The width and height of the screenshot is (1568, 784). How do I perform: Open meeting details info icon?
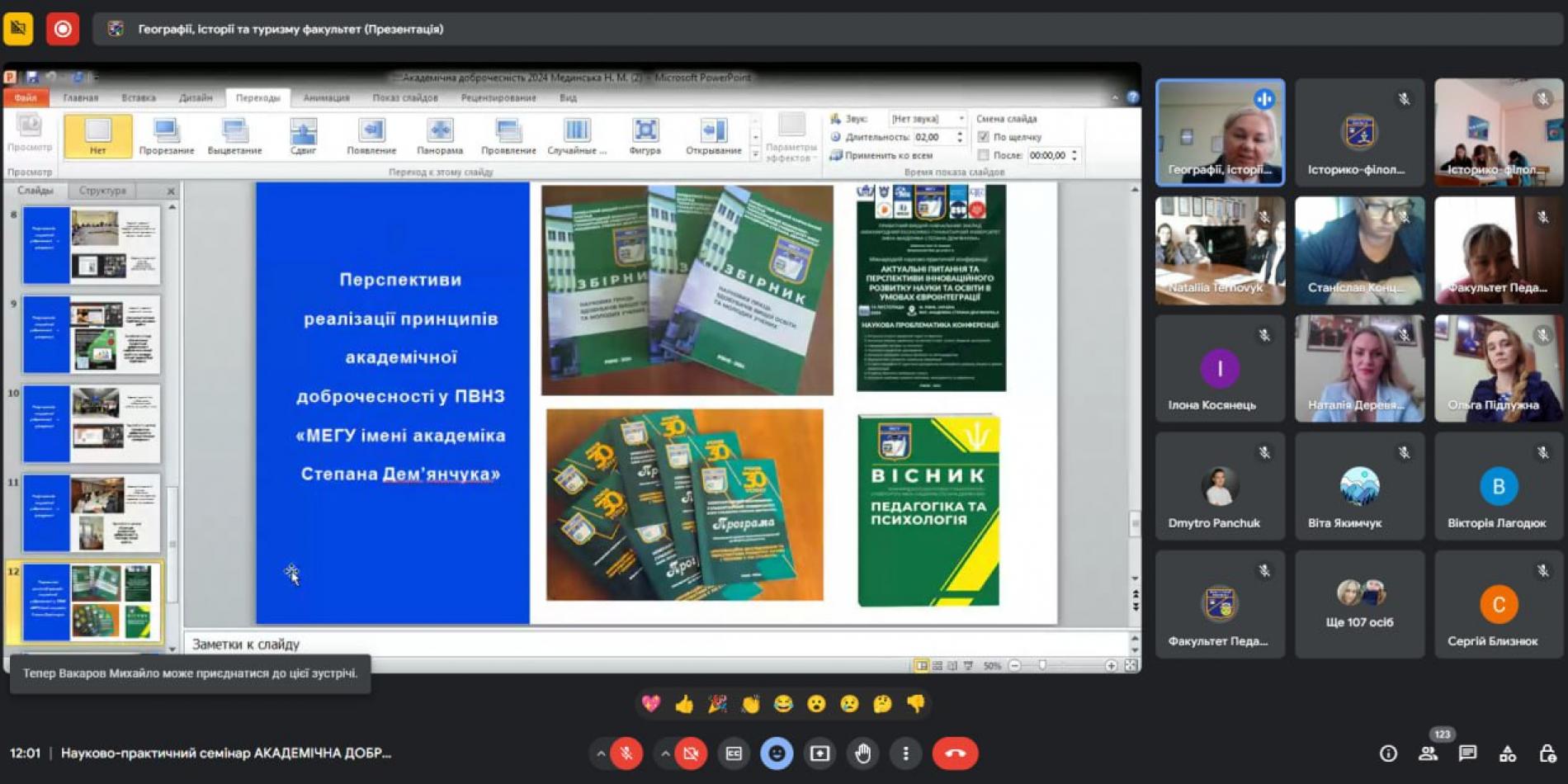[1388, 753]
